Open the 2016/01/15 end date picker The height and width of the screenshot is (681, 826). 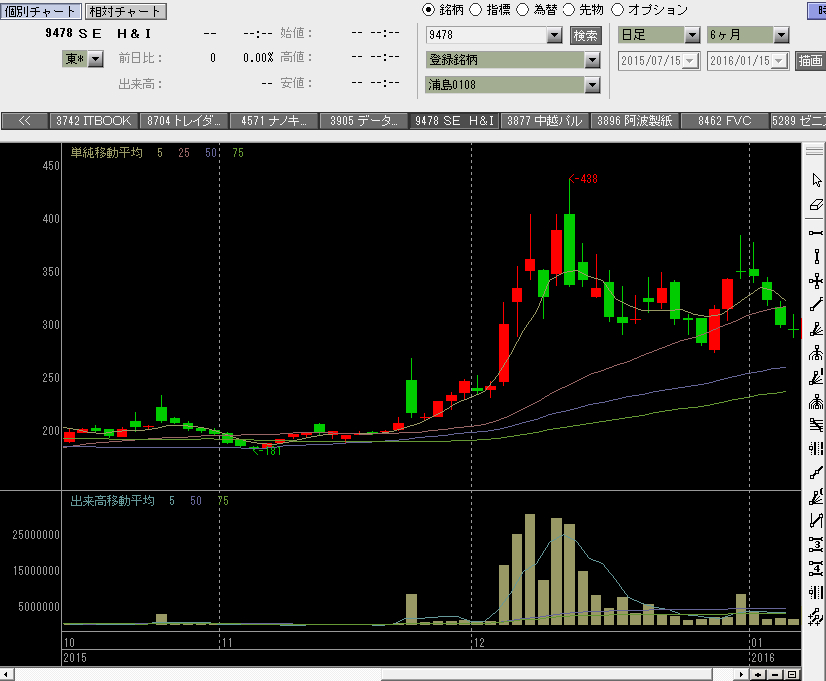pyautogui.click(x=780, y=61)
